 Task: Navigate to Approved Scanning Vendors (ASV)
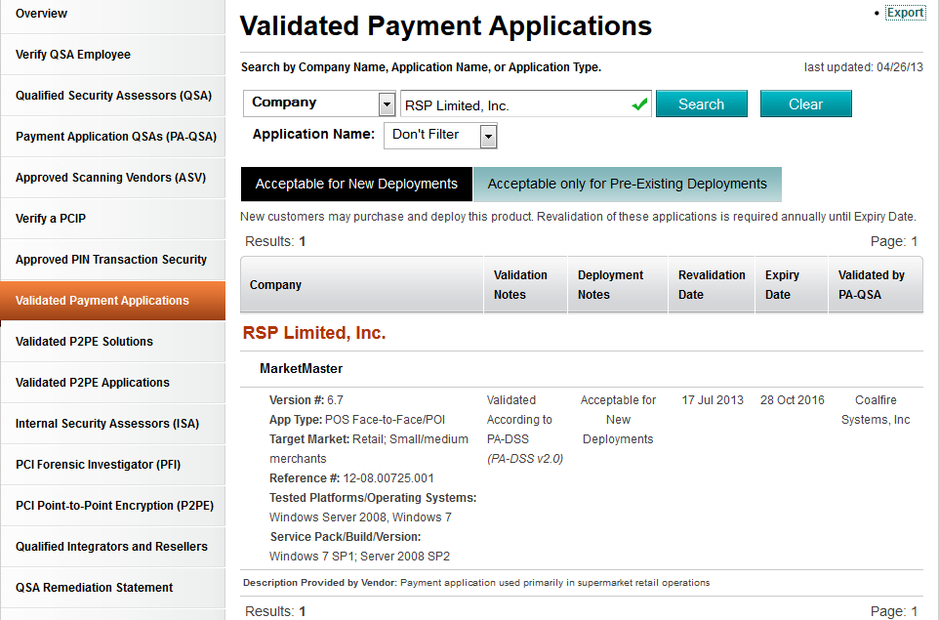coord(110,178)
